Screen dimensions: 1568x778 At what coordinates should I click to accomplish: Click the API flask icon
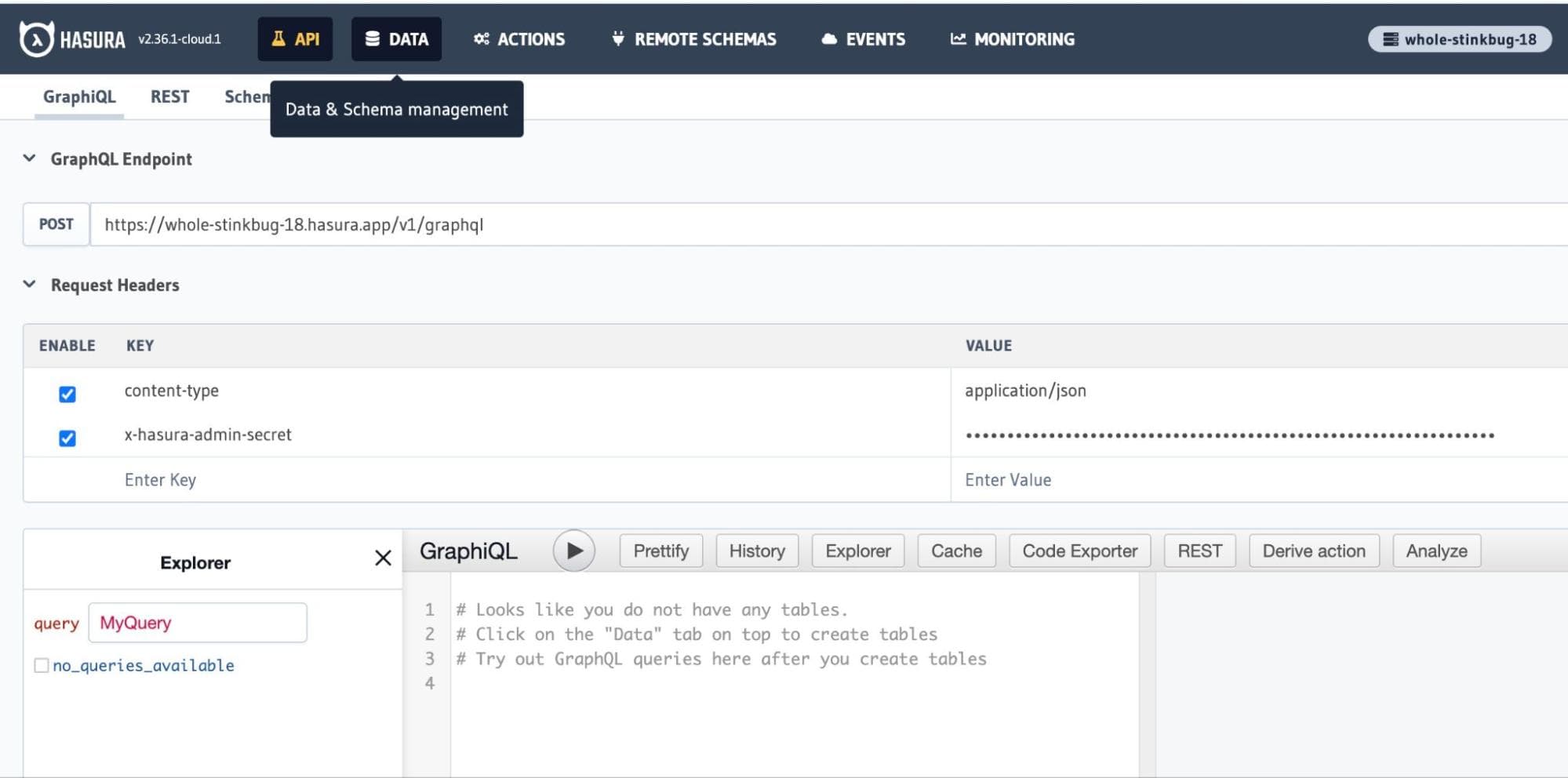pyautogui.click(x=278, y=39)
